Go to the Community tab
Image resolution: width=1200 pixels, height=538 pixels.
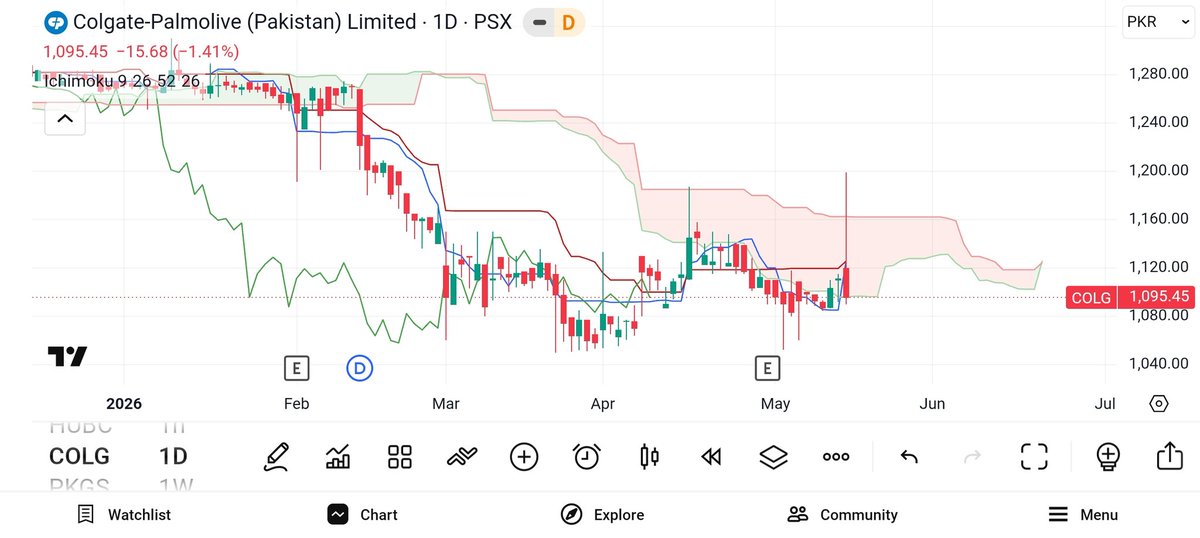click(x=843, y=515)
